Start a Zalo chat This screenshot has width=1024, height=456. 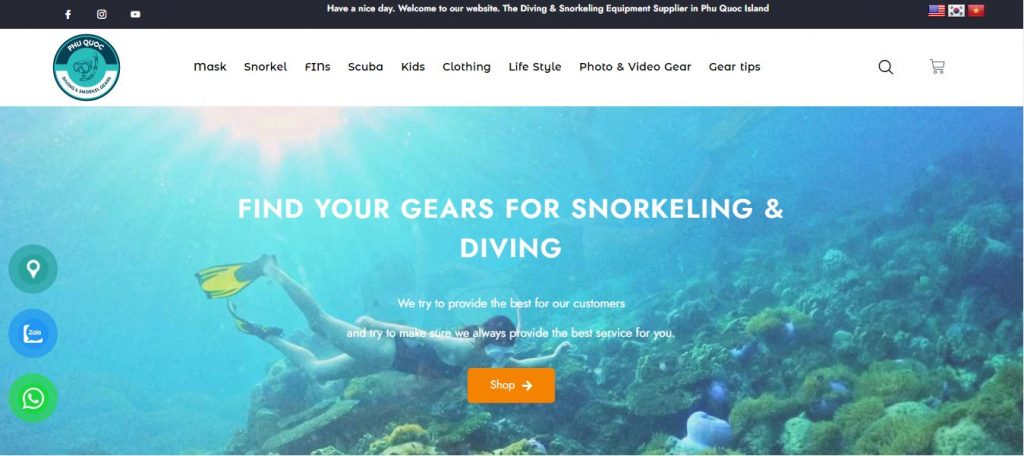coord(33,333)
